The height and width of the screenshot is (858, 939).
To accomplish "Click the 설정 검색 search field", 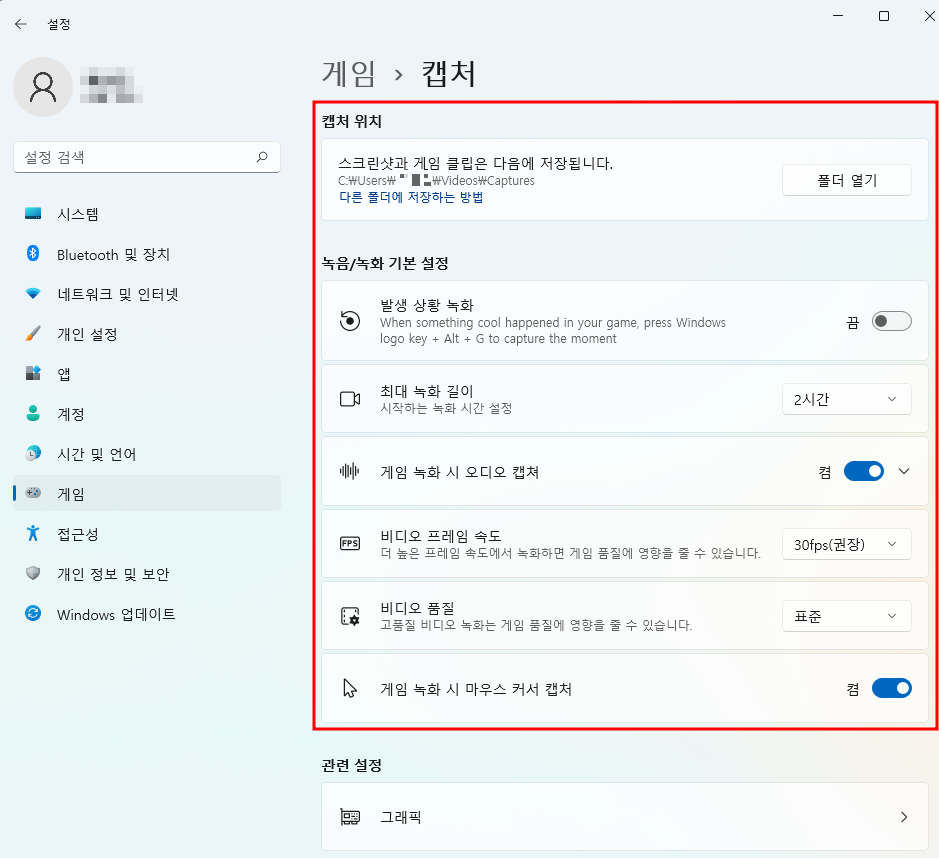I will 147,157.
